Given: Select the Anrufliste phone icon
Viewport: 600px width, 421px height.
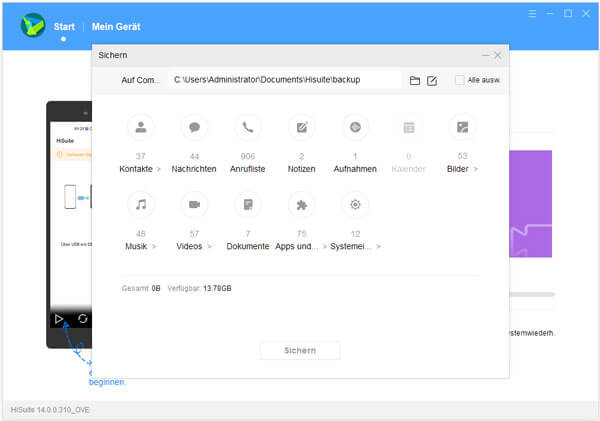Looking at the screenshot, I should [248, 127].
